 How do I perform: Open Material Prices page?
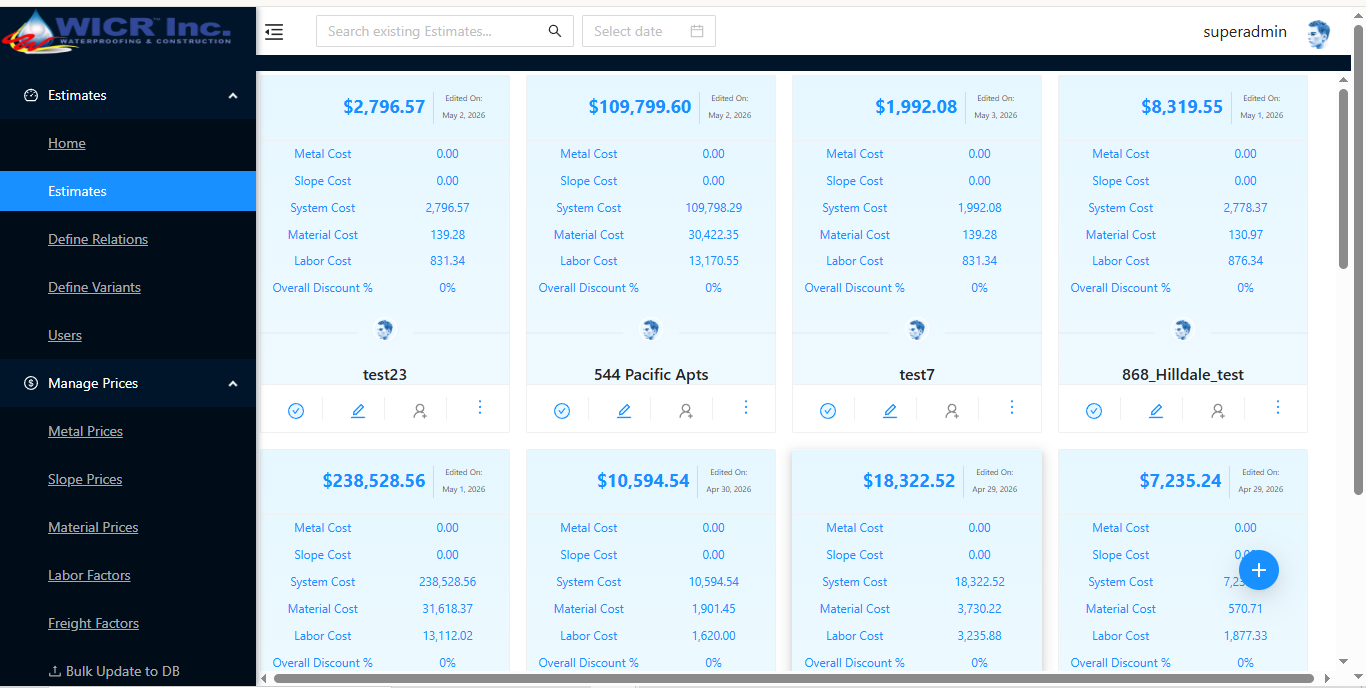pyautogui.click(x=93, y=527)
